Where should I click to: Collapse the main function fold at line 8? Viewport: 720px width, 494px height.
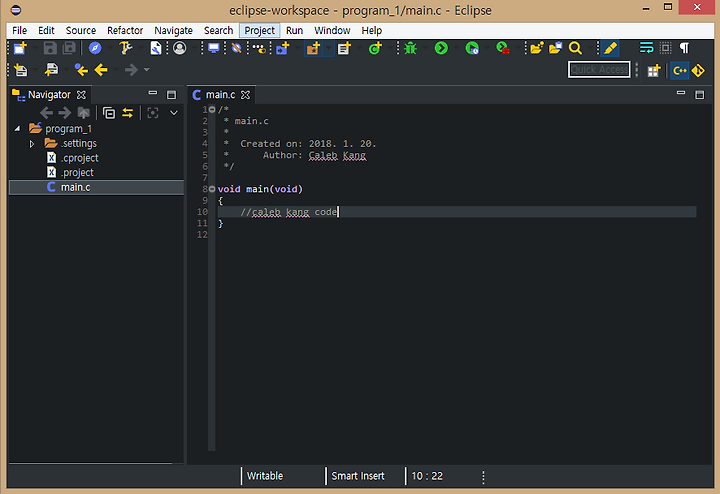[212, 189]
